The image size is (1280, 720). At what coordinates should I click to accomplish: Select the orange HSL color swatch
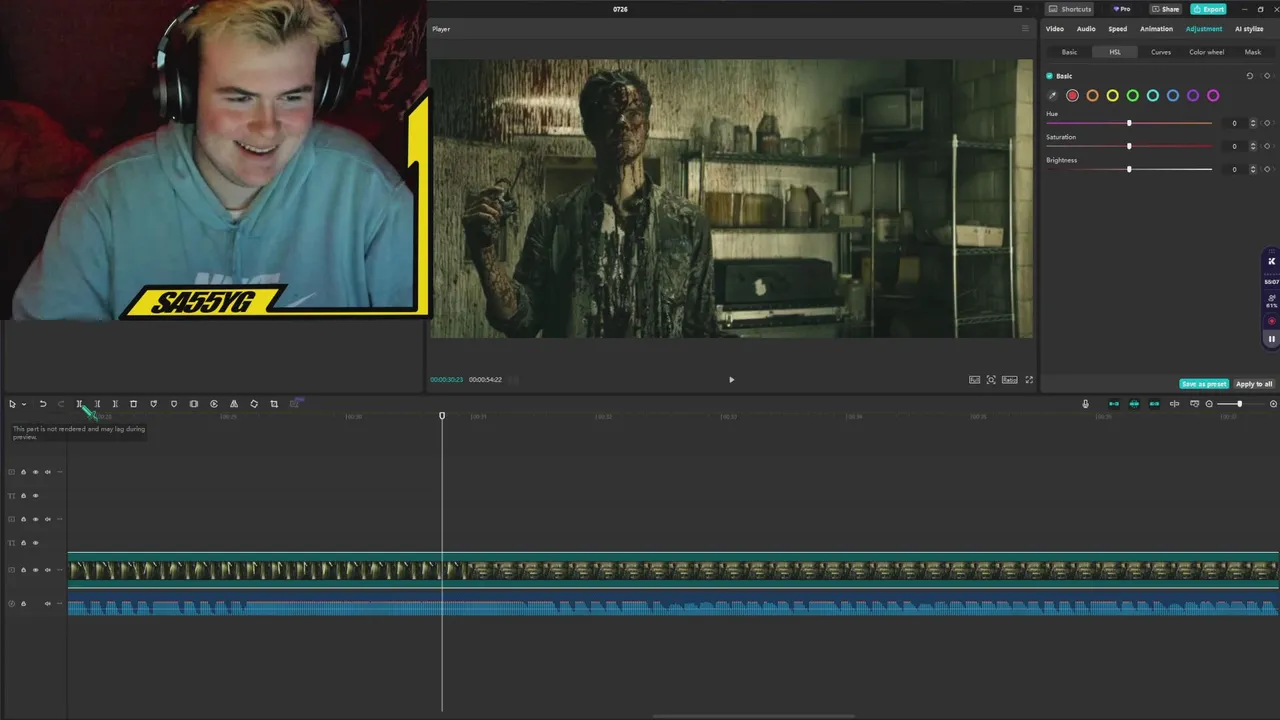coord(1093,96)
